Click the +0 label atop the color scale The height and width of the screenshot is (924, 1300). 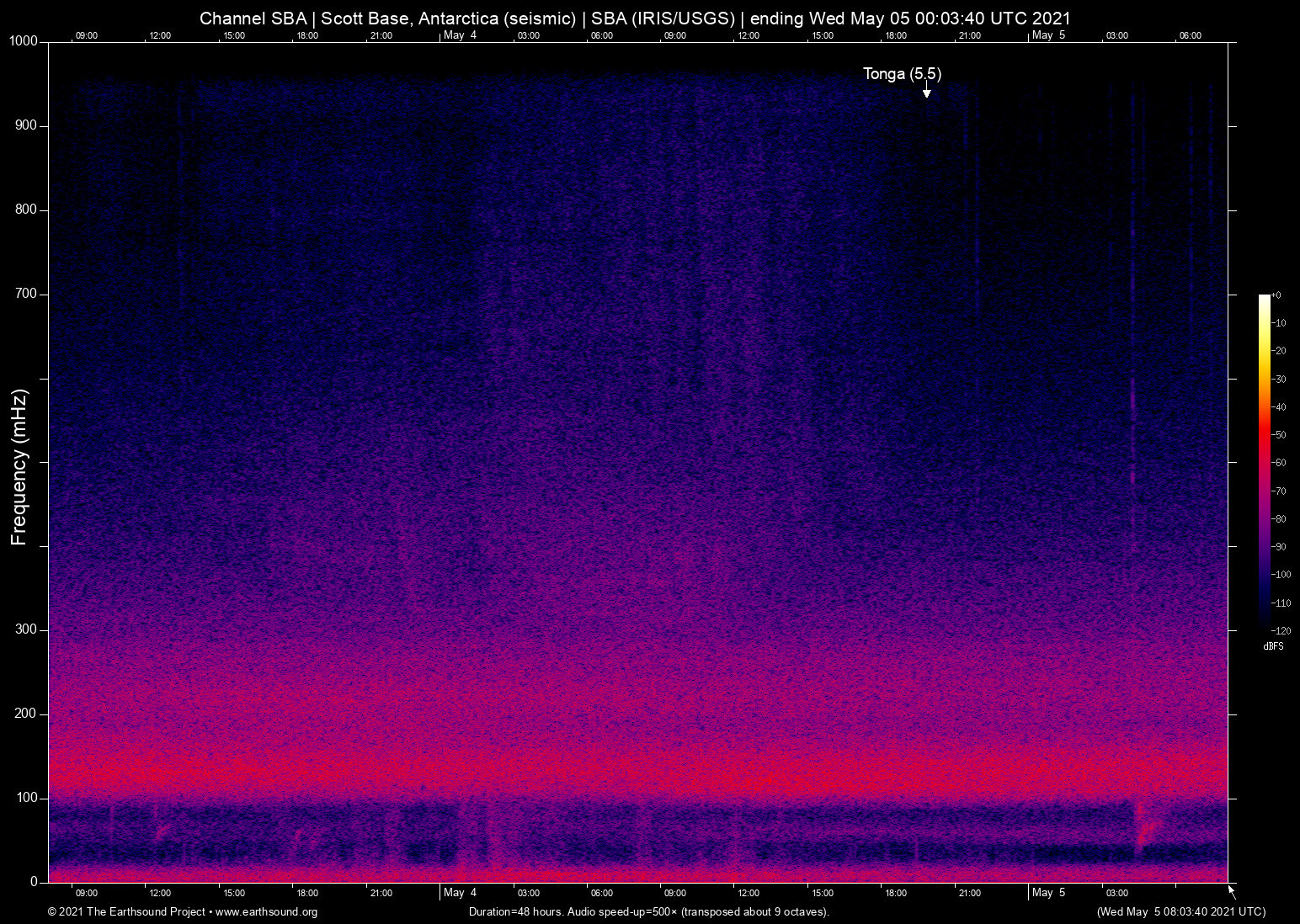click(1276, 295)
